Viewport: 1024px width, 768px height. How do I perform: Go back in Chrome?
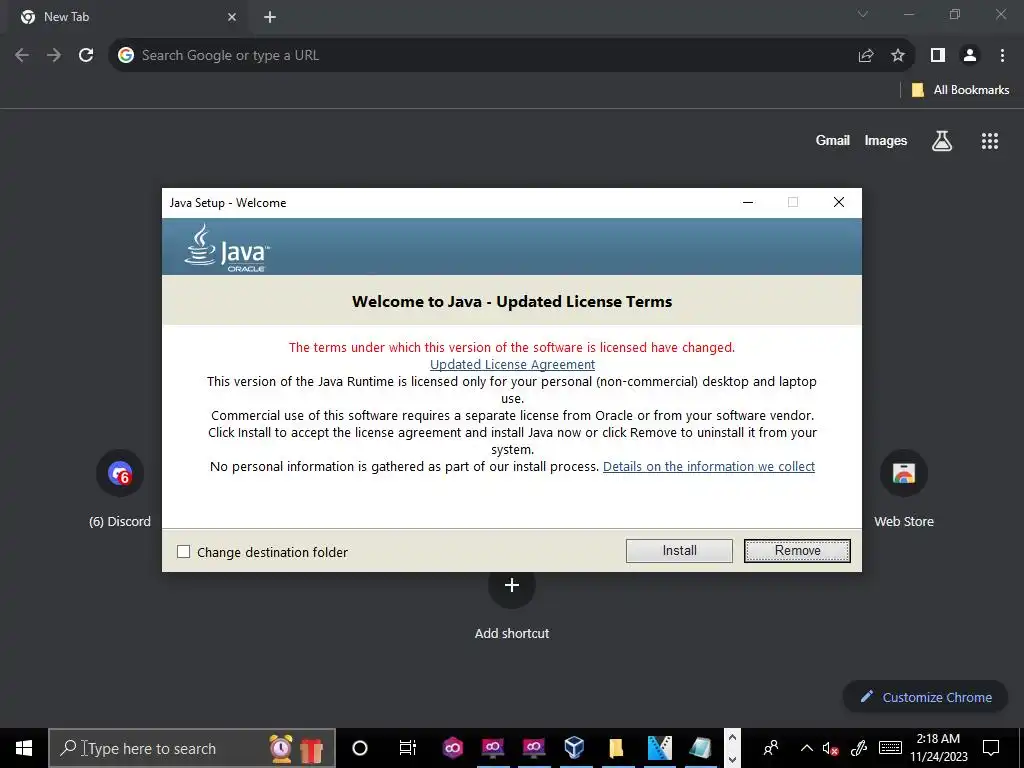tap(22, 56)
